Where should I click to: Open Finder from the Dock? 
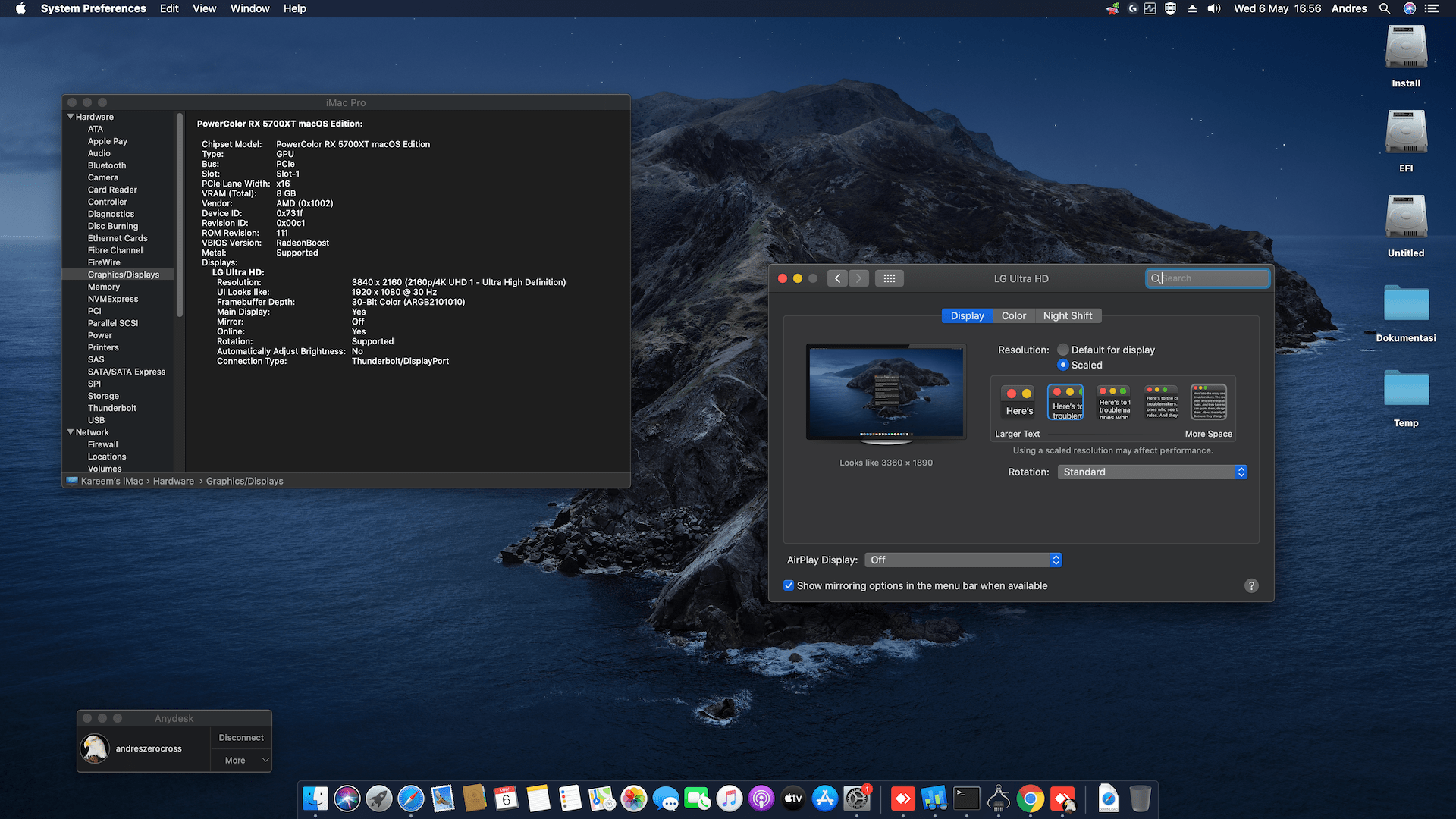(315, 799)
